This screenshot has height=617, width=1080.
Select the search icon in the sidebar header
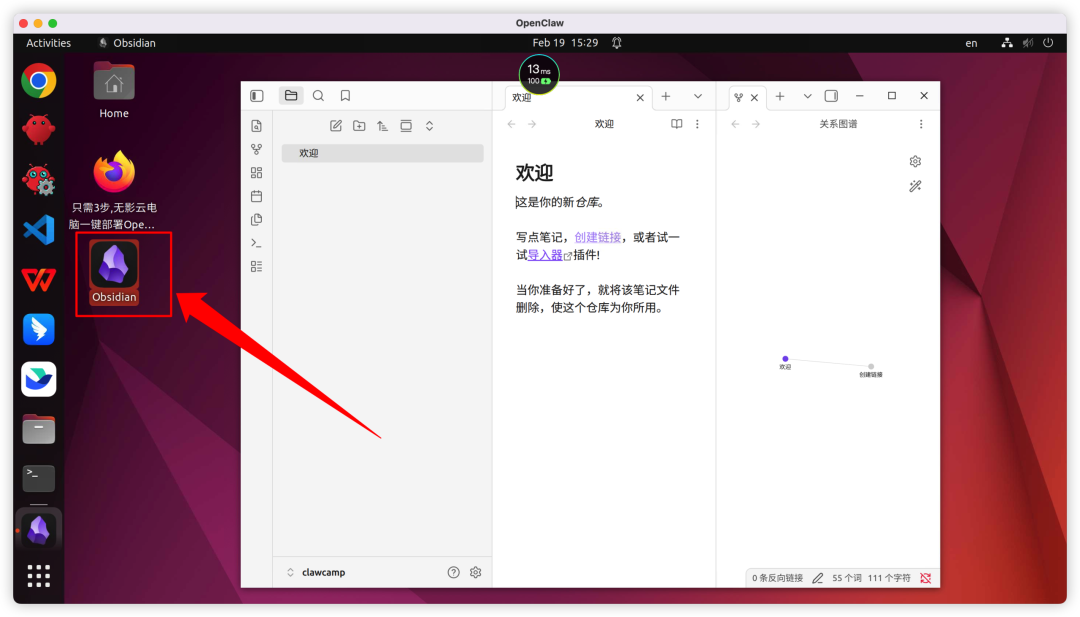(x=318, y=95)
